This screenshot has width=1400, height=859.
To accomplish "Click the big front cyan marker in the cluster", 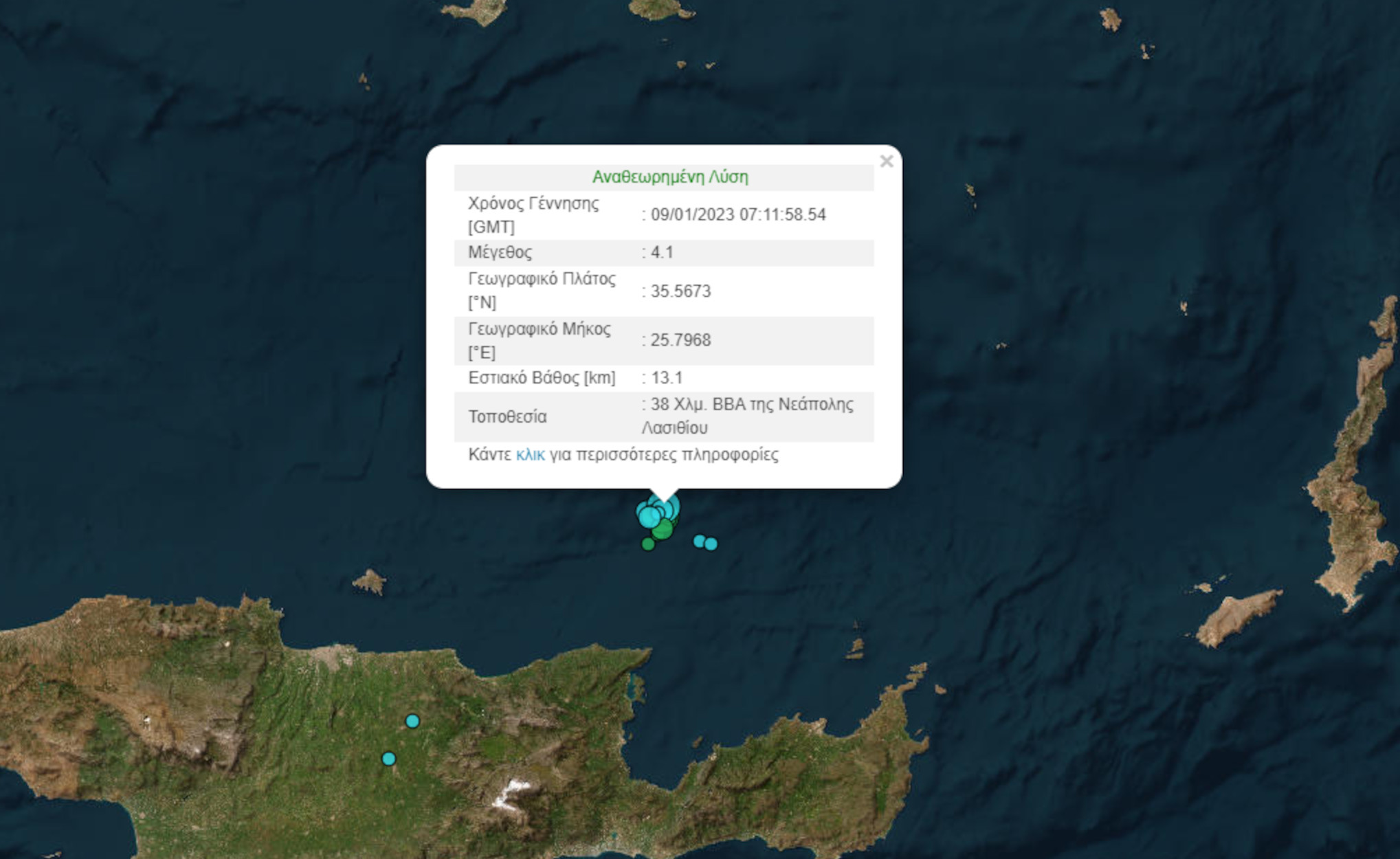I will [x=649, y=517].
